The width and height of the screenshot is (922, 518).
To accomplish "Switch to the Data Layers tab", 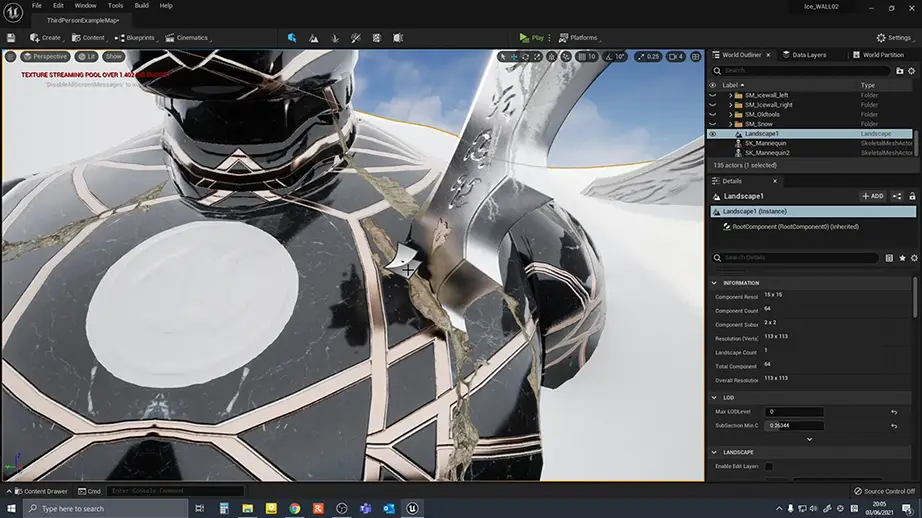I will (805, 55).
